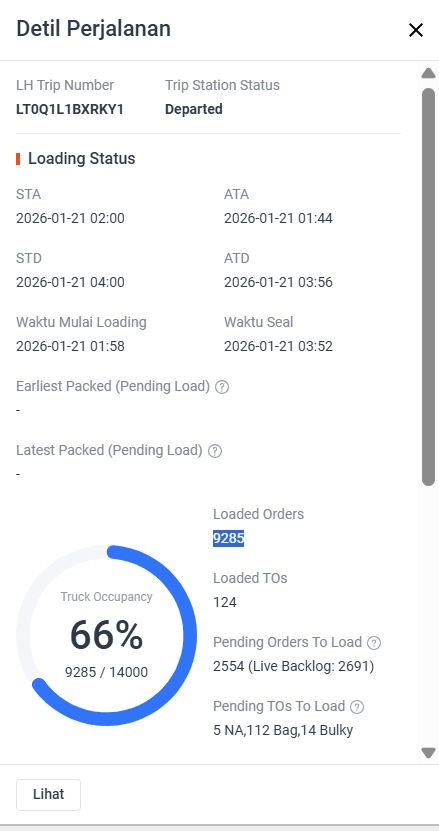Screen dimensions: 439x831
Task: Click the 5 NA,112 Bag,14 Bulky text
Action: point(283,730)
